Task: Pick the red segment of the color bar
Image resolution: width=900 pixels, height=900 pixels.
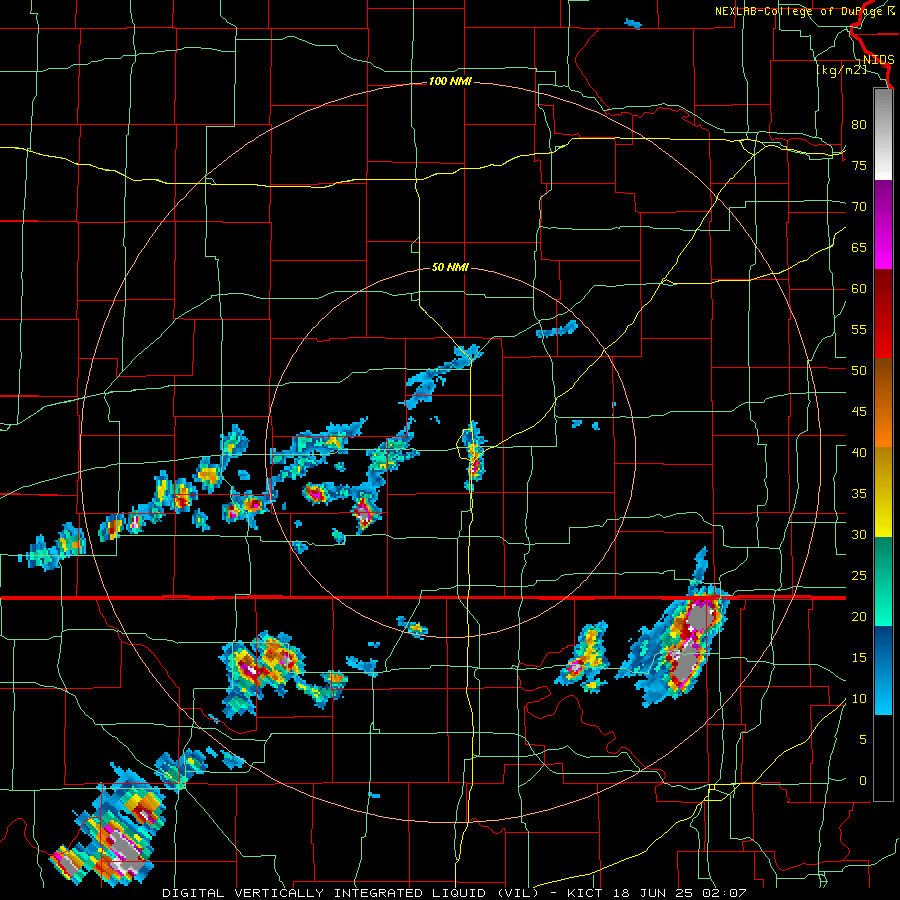Action: (883, 313)
